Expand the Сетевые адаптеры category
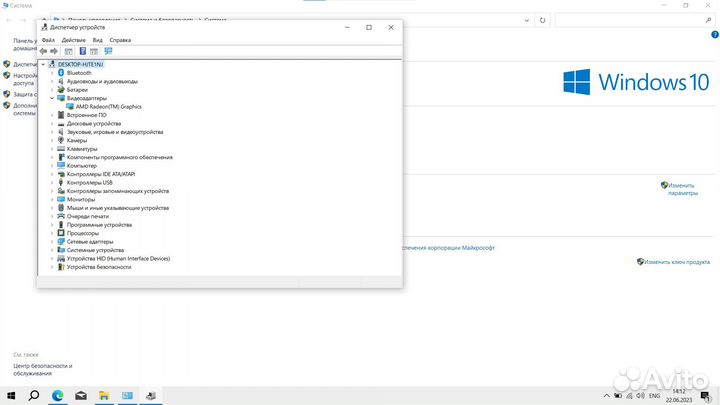The height and width of the screenshot is (405, 720). [52, 242]
